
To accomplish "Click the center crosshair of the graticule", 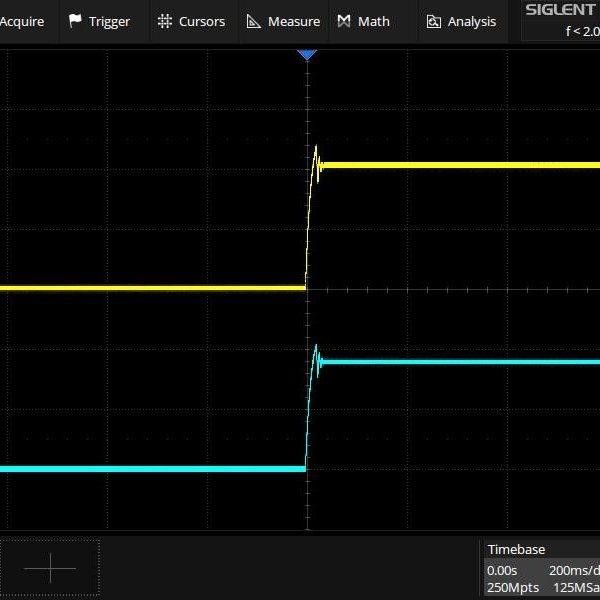I will point(307,290).
